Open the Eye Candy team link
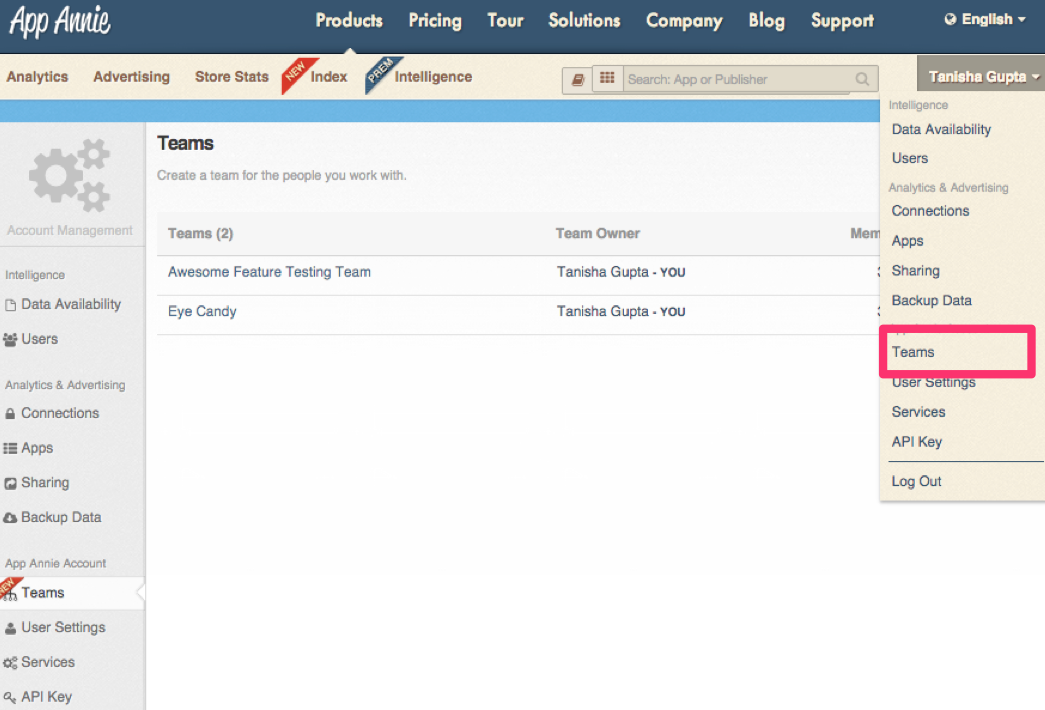Screen dimensions: 1045x710 [202, 311]
